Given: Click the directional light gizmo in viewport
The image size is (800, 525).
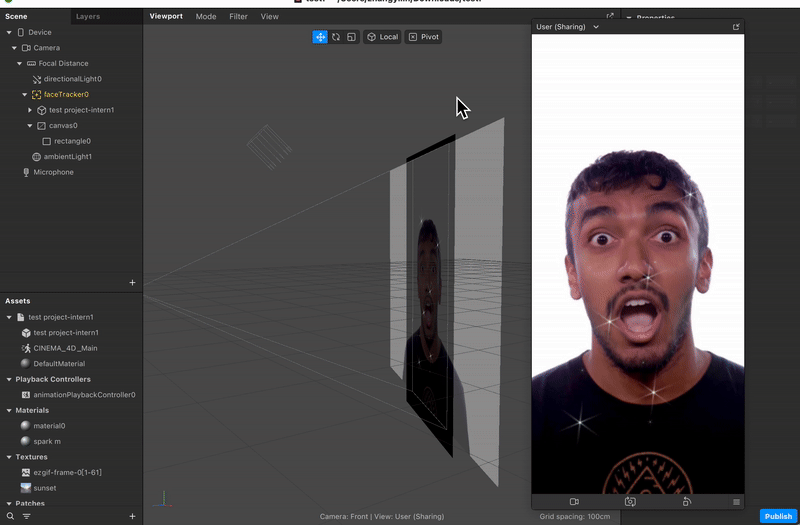Looking at the screenshot, I should point(269,147).
